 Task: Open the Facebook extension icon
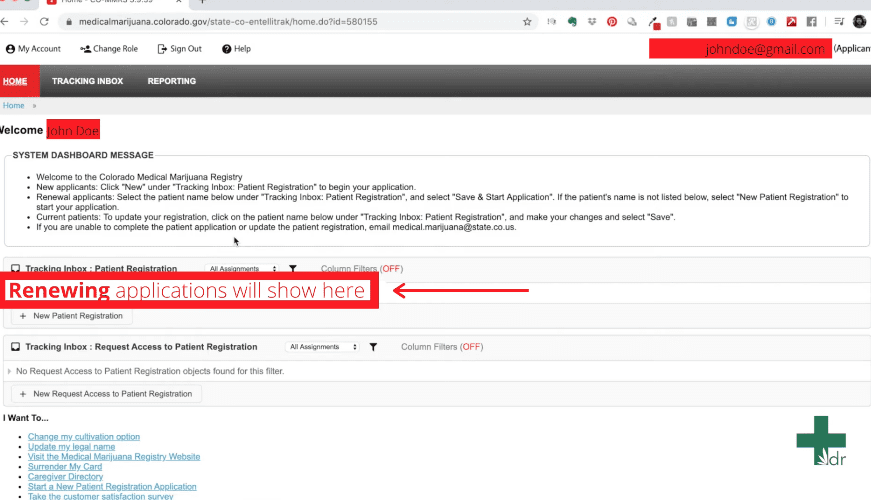point(812,22)
